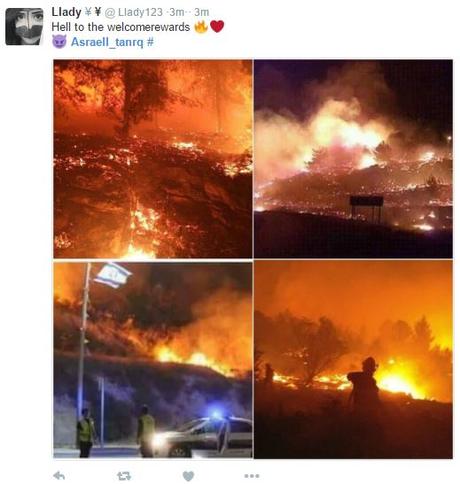The width and height of the screenshot is (460, 484).
Task: Like the tweet with heart icon
Action: [188, 476]
